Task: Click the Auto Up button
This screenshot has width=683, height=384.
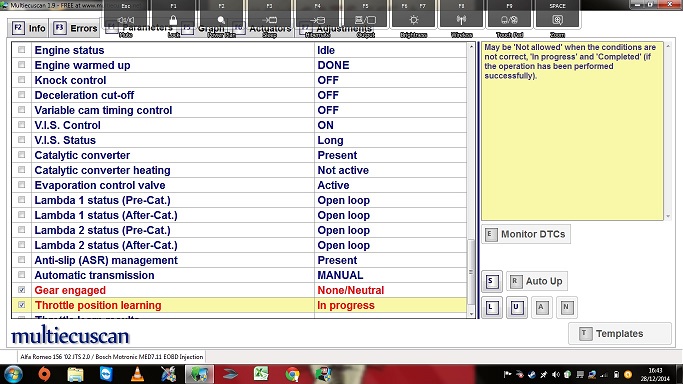Action: tap(537, 281)
